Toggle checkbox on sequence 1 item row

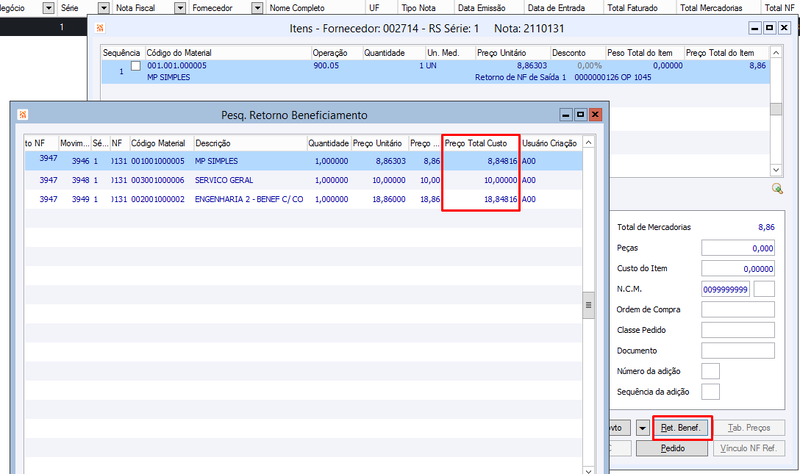pyautogui.click(x=136, y=66)
